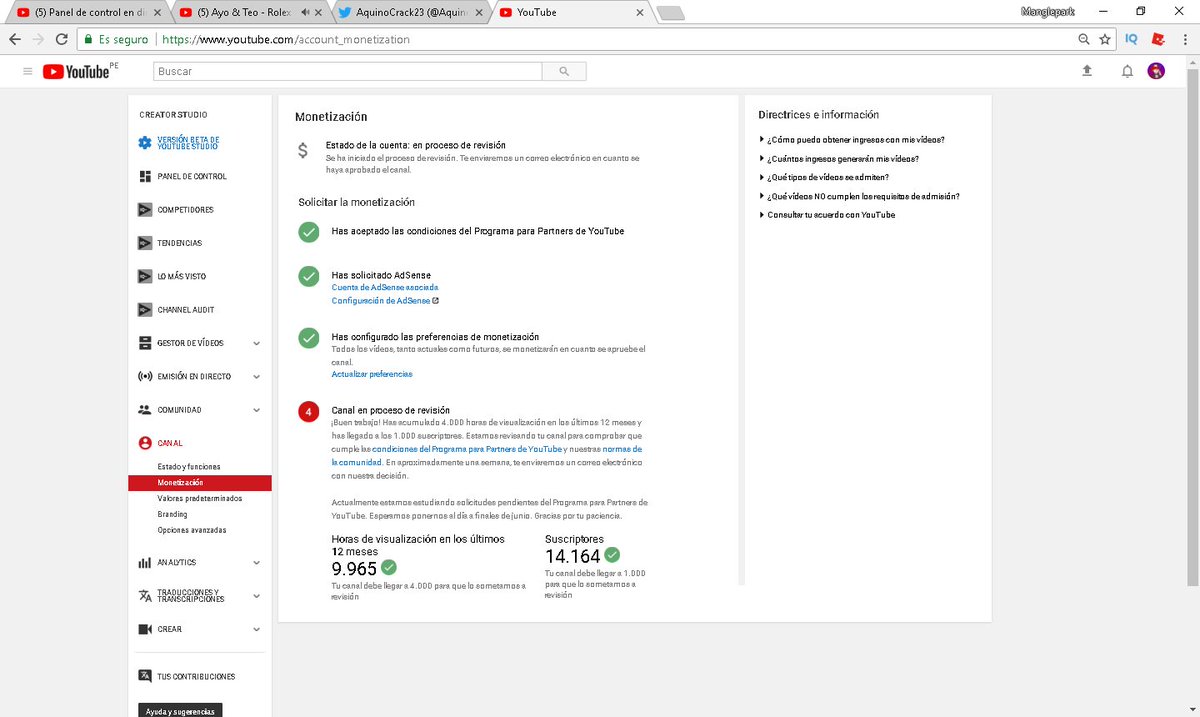Open the YouTube hamburger guide menu

[x=27, y=71]
